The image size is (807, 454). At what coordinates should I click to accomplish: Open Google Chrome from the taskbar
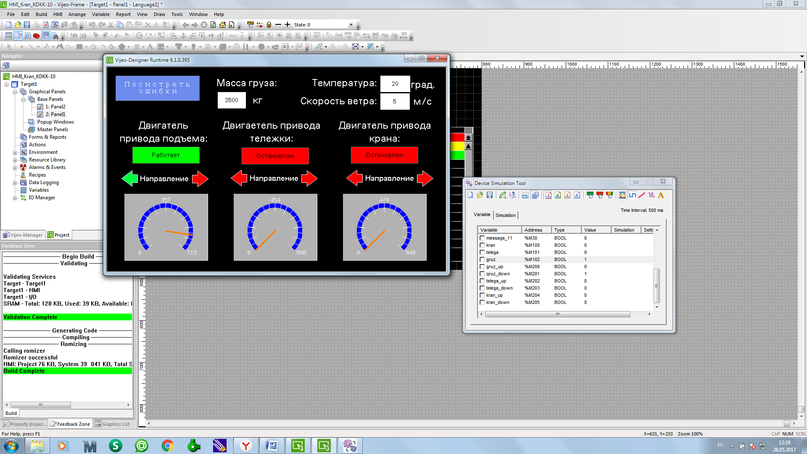point(168,445)
